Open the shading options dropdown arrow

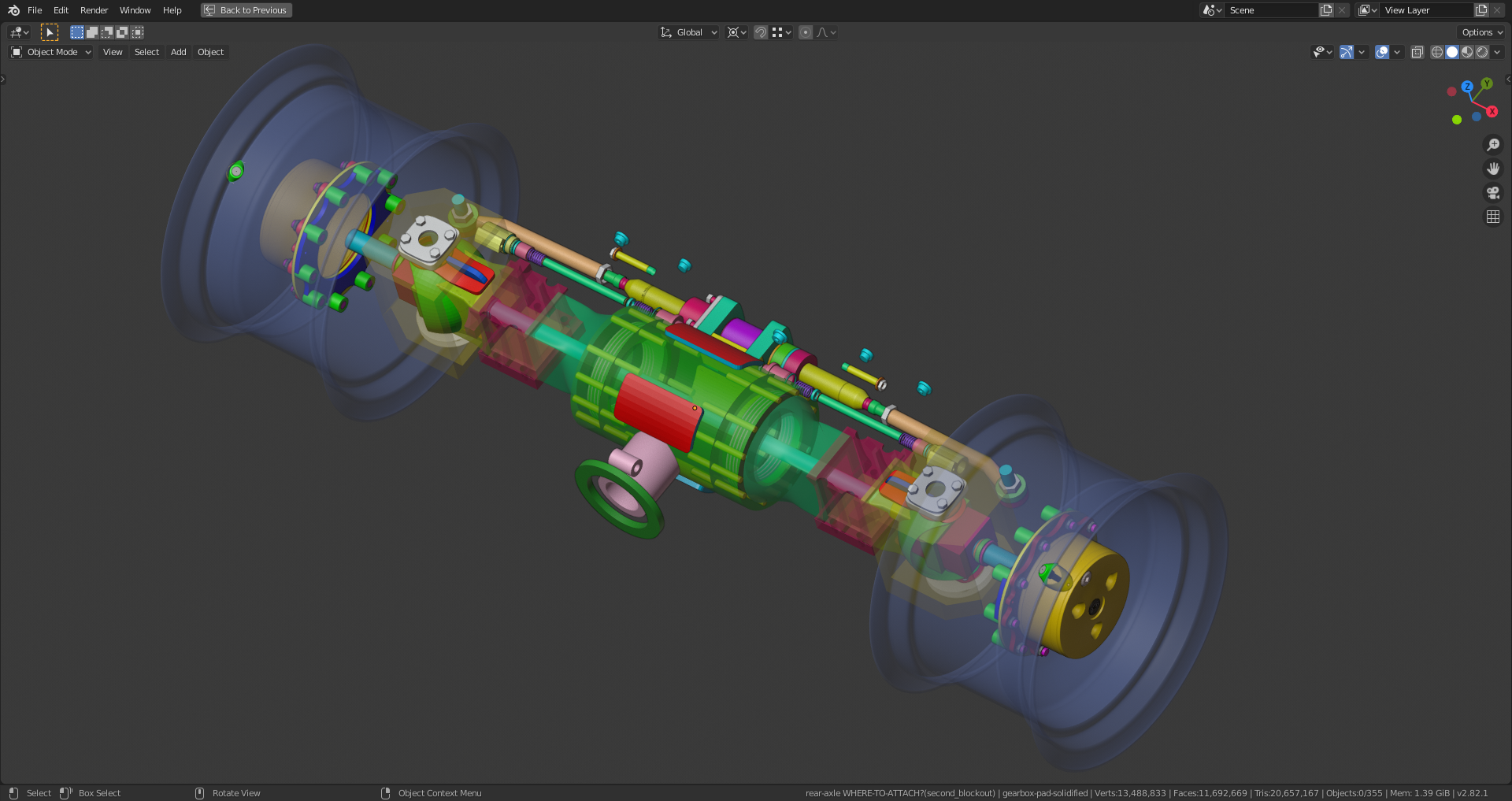(1497, 52)
